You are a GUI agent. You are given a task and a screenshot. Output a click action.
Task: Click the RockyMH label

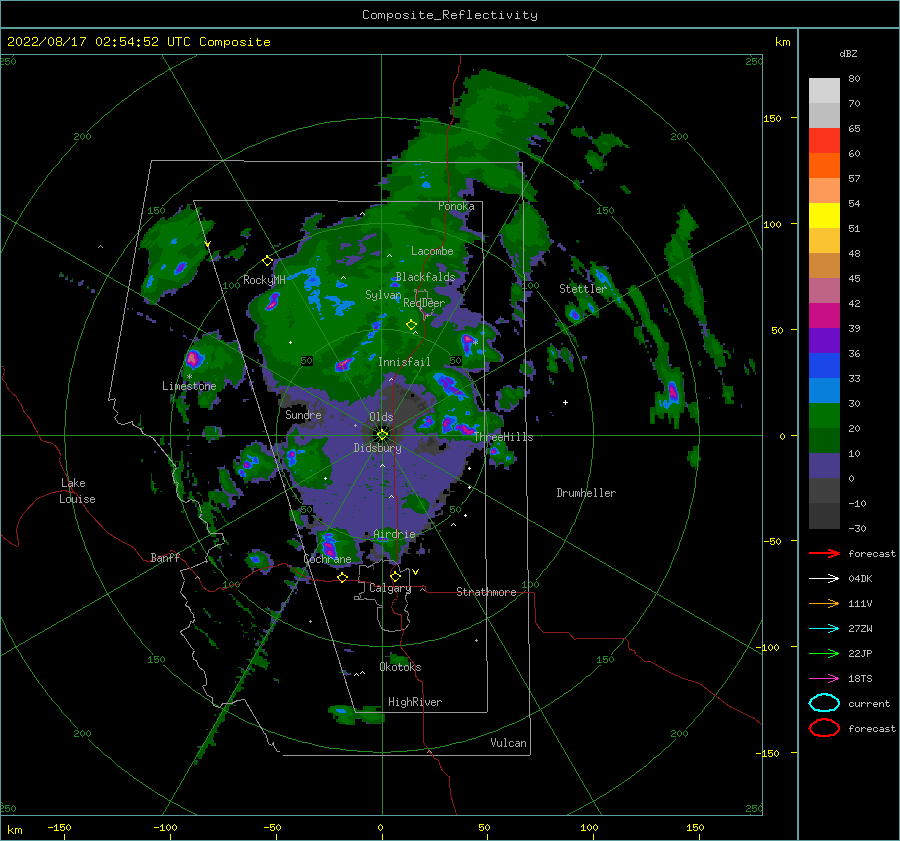tap(264, 280)
